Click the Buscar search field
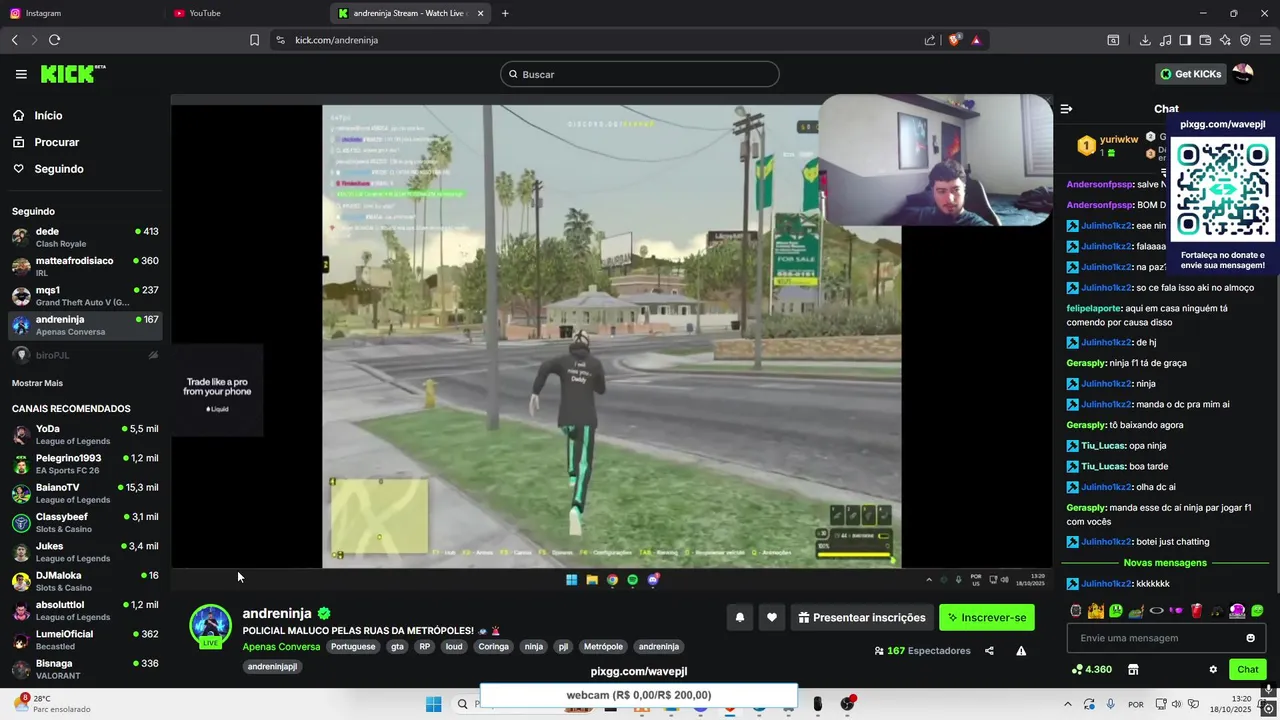 (x=640, y=74)
